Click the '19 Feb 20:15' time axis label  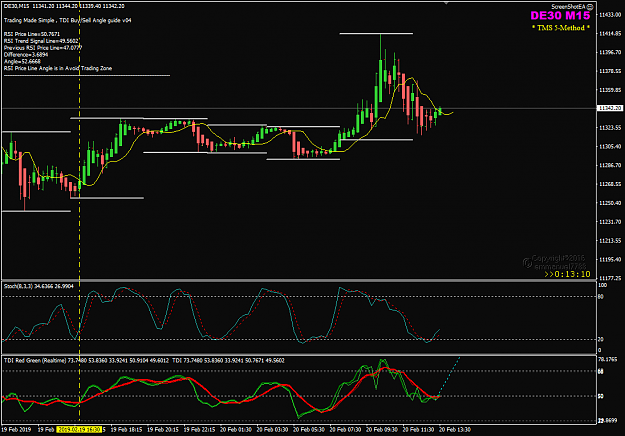163,429
